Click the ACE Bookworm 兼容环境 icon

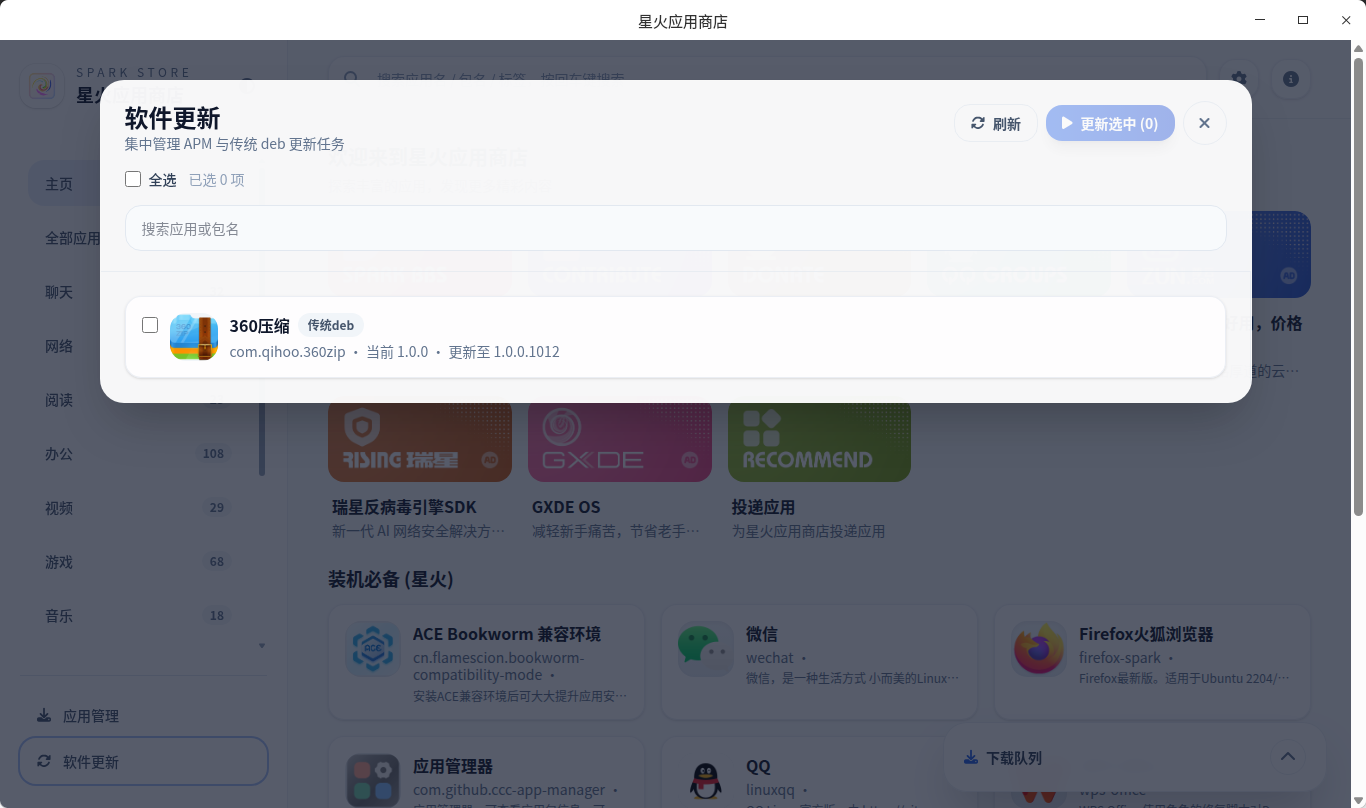tap(373, 648)
